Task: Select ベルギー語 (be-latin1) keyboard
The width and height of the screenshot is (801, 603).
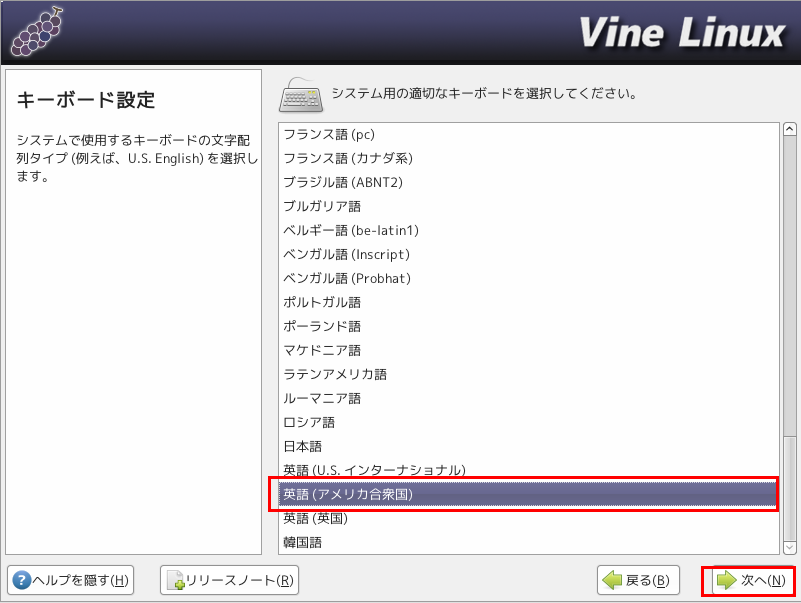Action: point(529,230)
